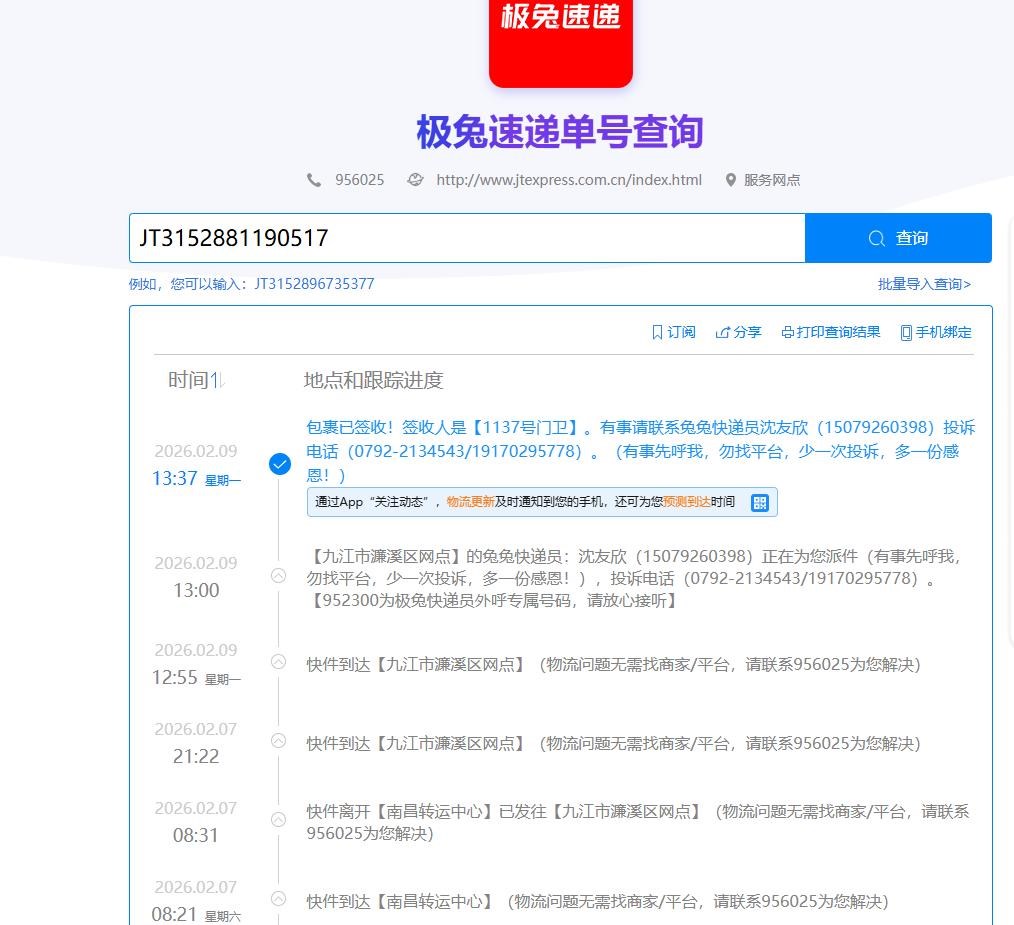
Task: Click the 打印查询结果 printer icon
Action: point(787,332)
